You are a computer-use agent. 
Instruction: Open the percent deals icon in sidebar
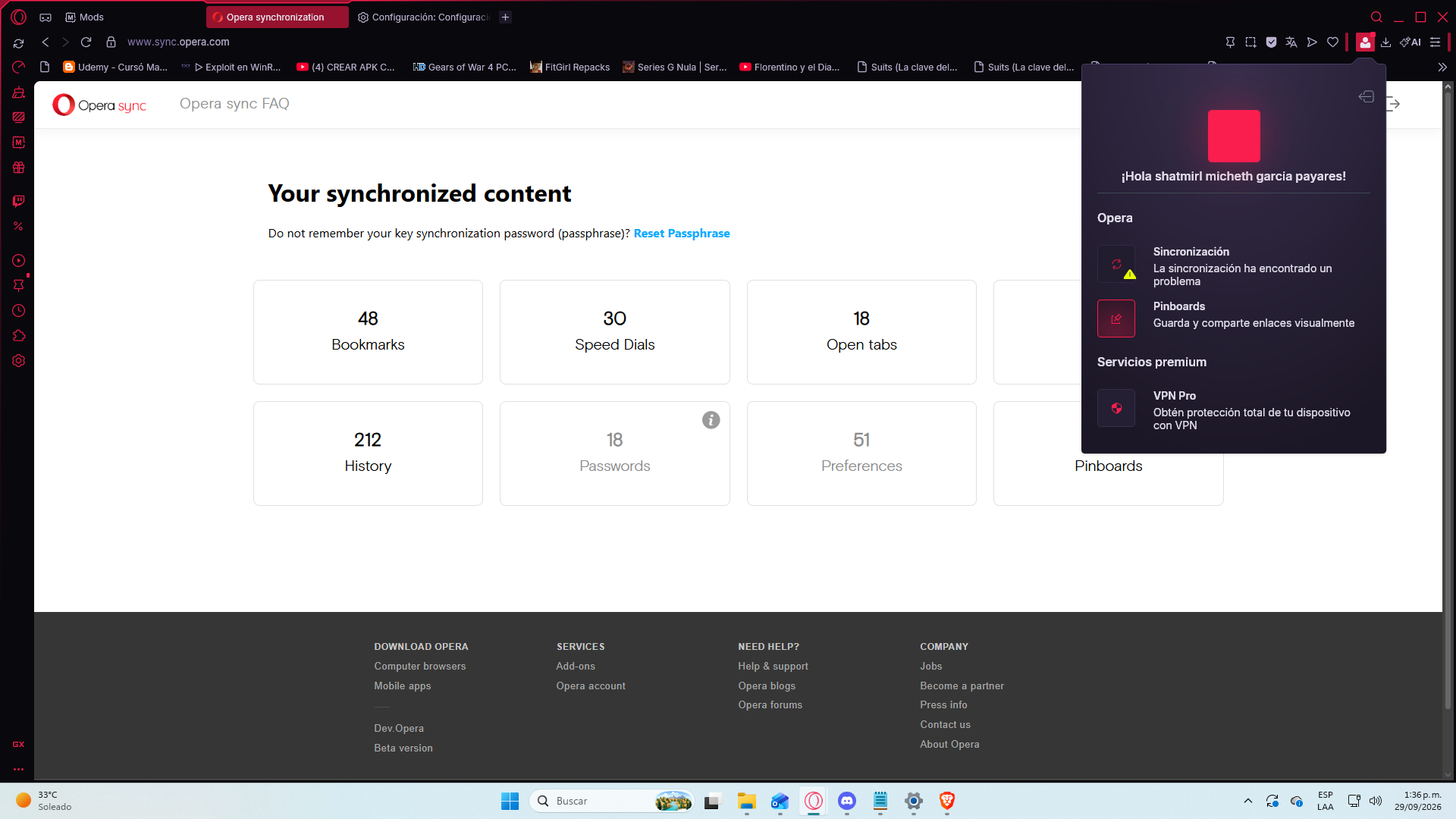pyautogui.click(x=18, y=226)
